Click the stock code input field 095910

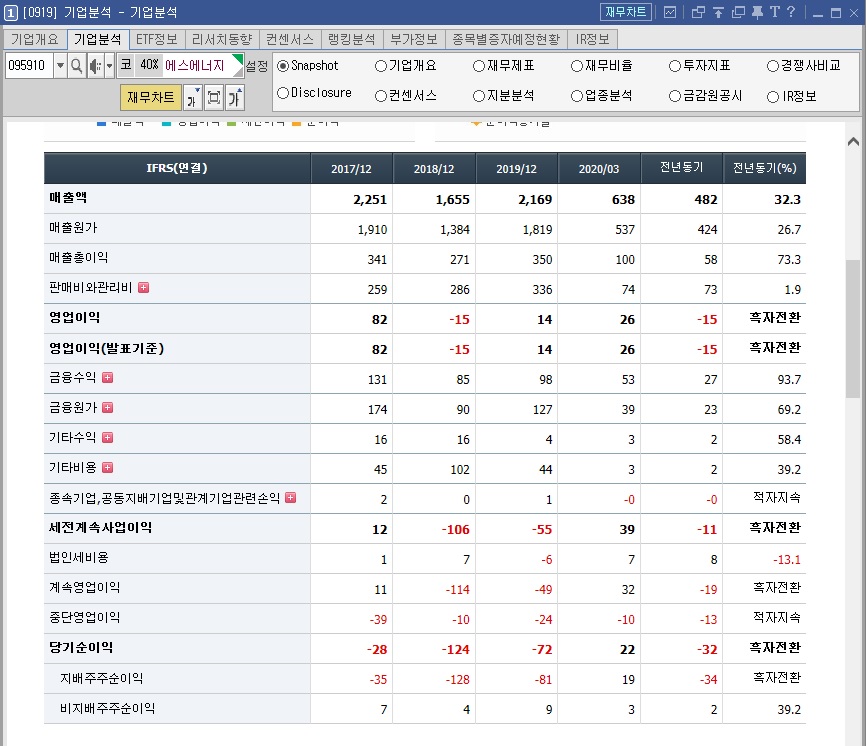(29, 66)
